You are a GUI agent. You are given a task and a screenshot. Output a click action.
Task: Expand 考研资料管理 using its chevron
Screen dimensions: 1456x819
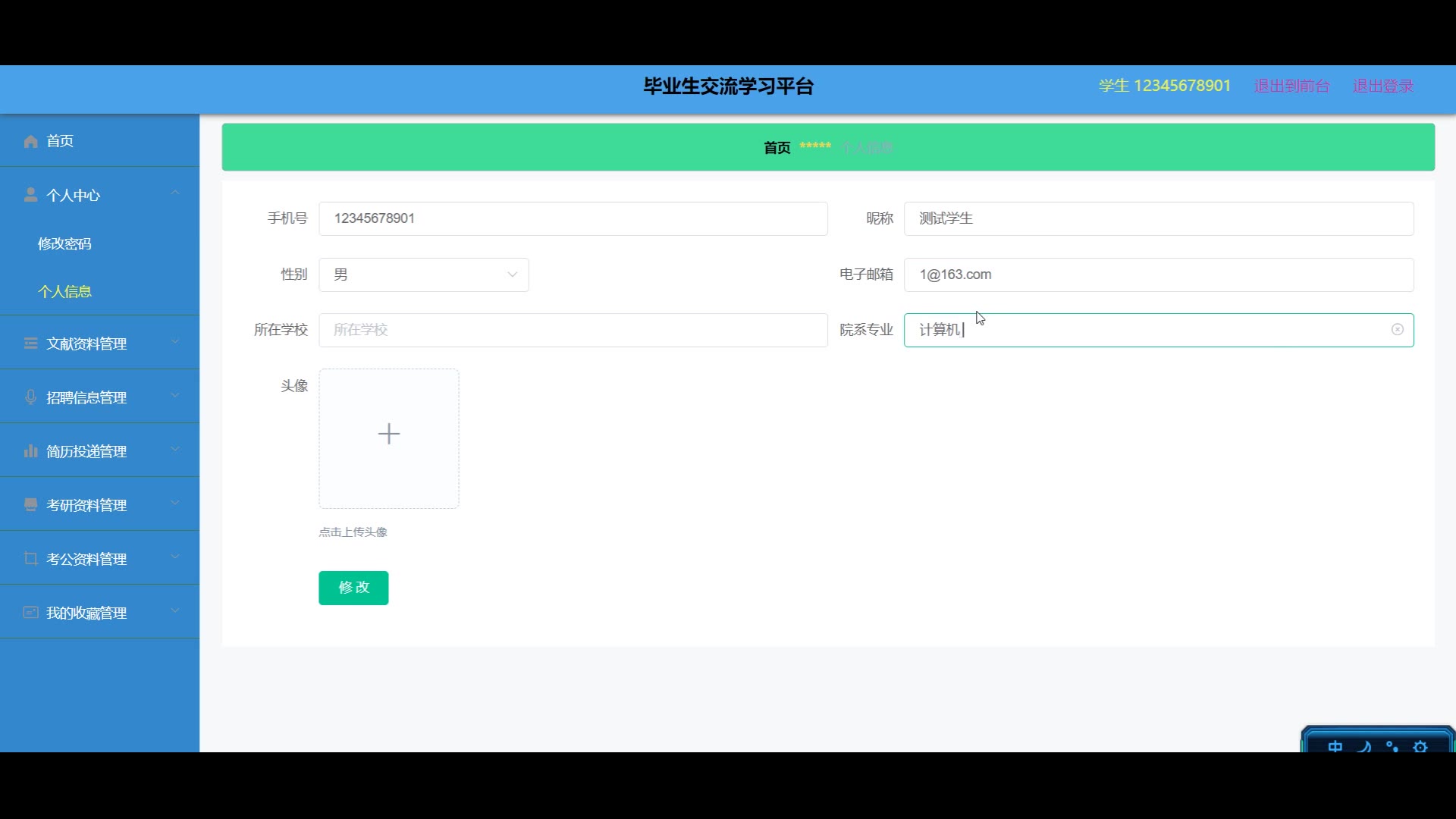coord(175,504)
